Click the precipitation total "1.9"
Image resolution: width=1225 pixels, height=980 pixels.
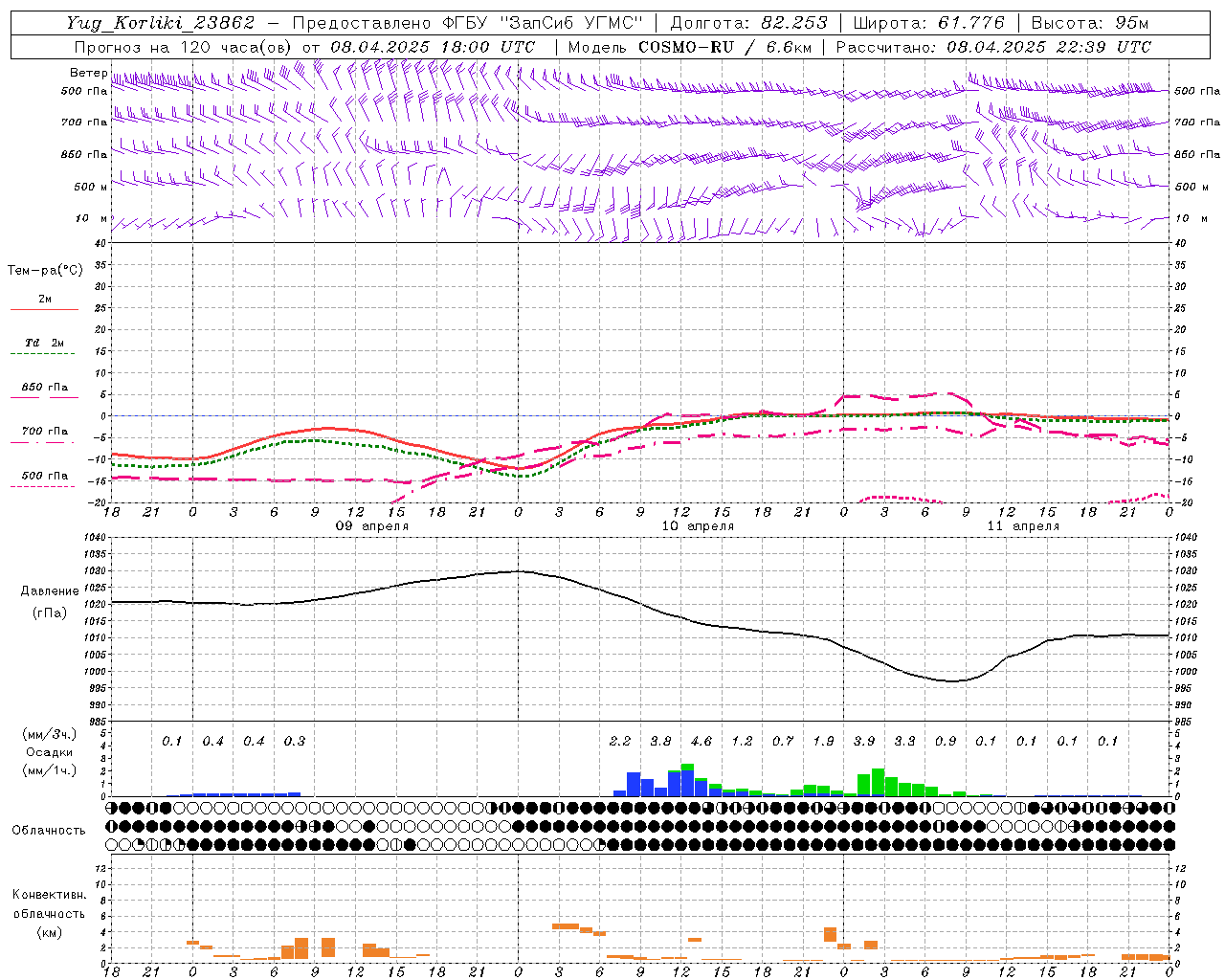click(x=823, y=742)
